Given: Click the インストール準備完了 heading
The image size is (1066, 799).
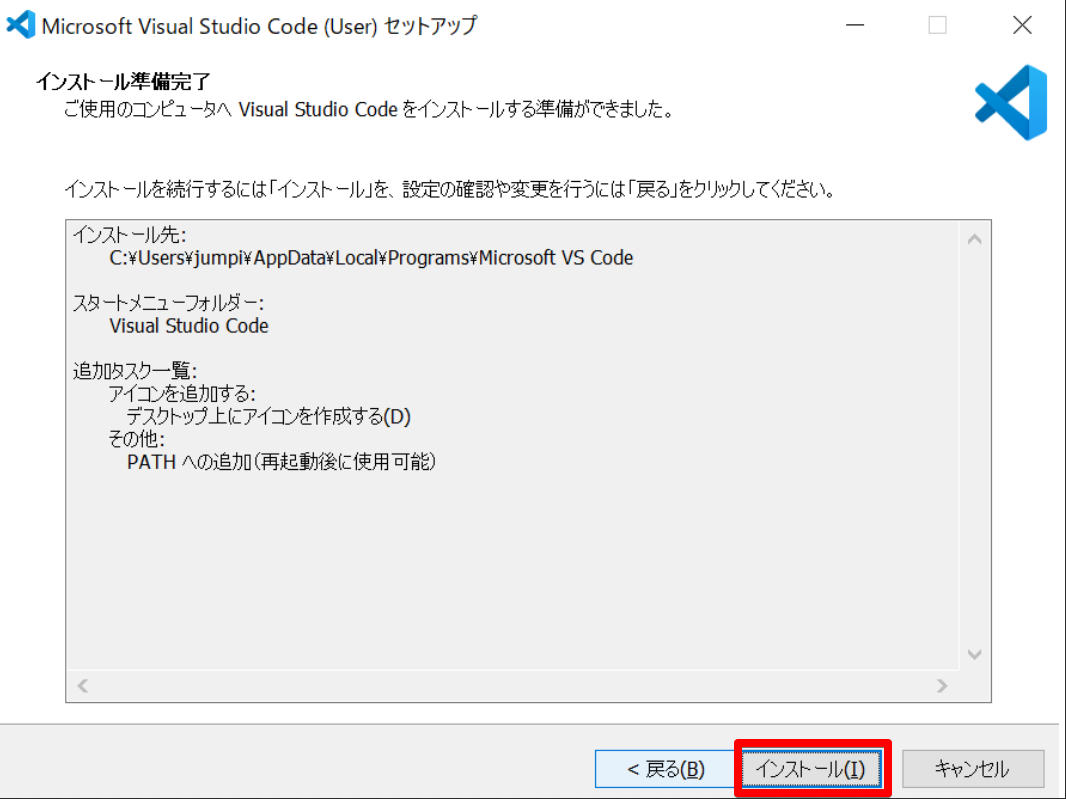Looking at the screenshot, I should click(123, 82).
